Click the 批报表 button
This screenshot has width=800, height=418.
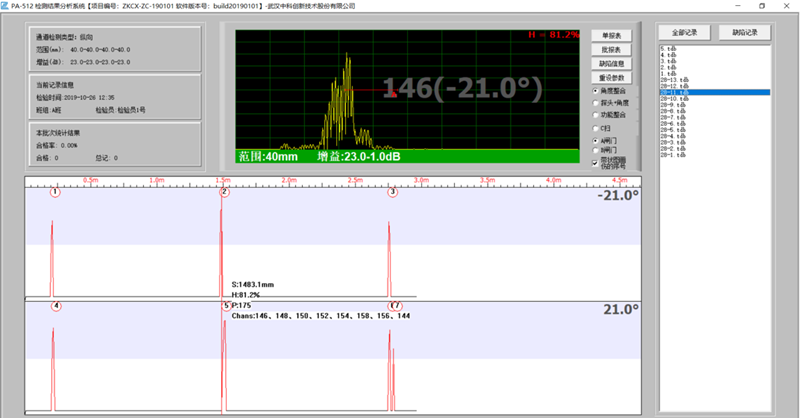point(613,49)
